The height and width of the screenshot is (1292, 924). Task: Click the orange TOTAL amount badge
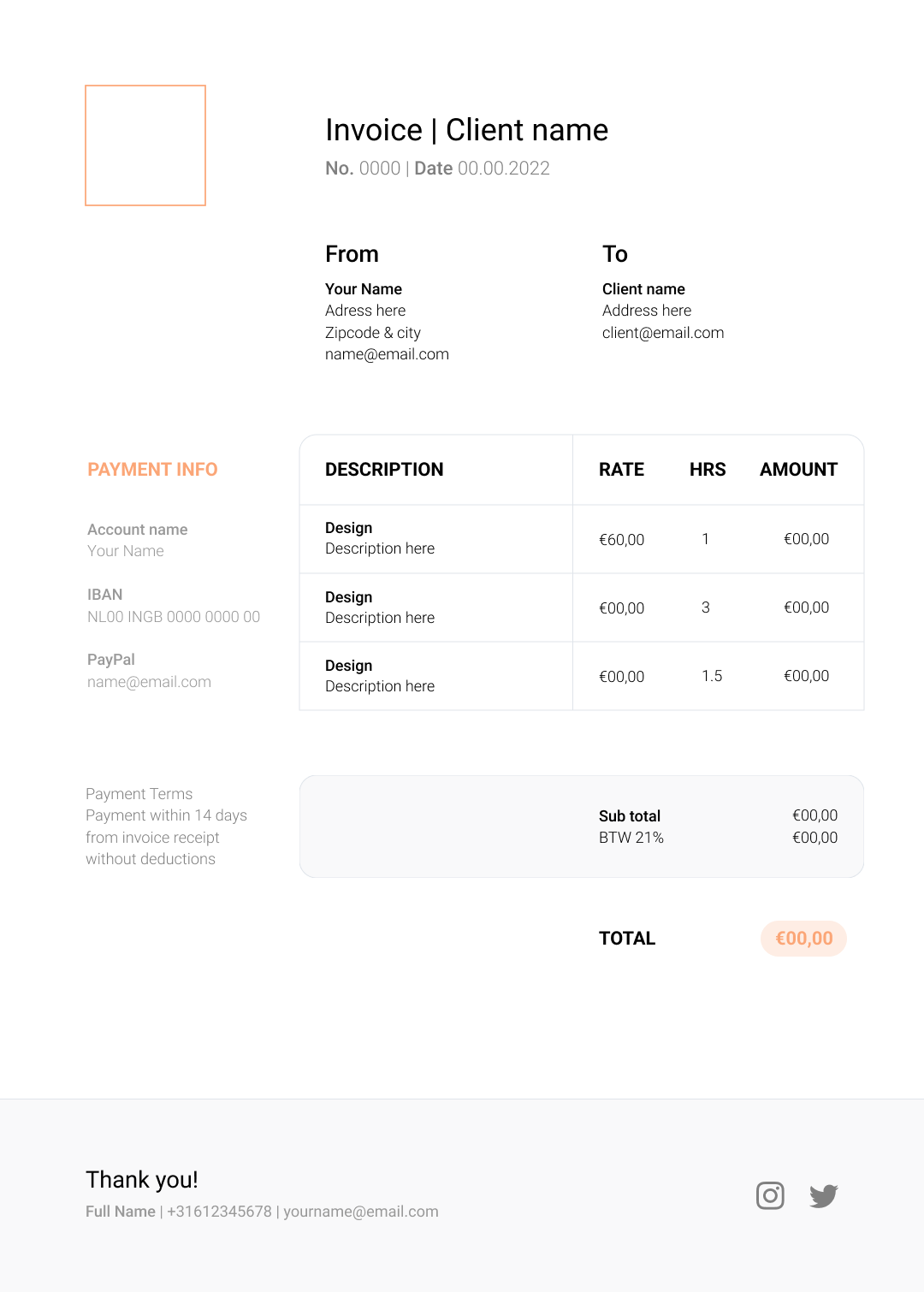click(803, 939)
